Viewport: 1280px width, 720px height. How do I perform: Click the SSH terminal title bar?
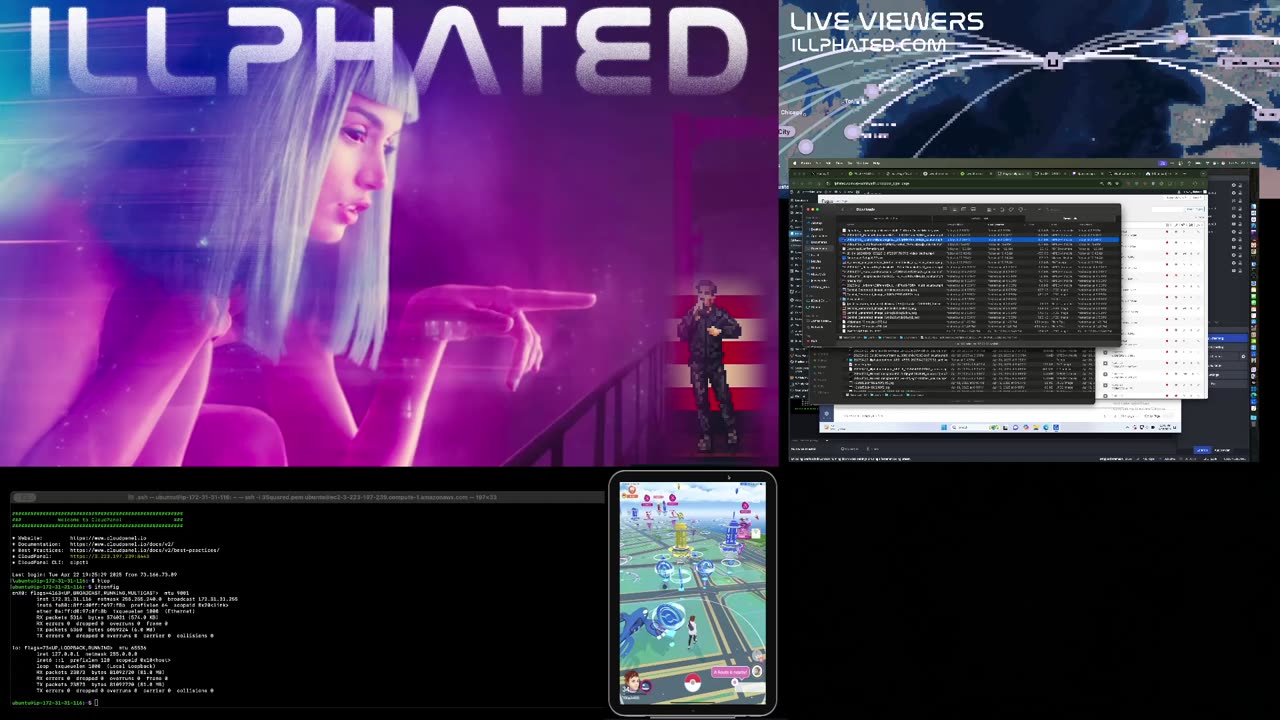tap(307, 497)
